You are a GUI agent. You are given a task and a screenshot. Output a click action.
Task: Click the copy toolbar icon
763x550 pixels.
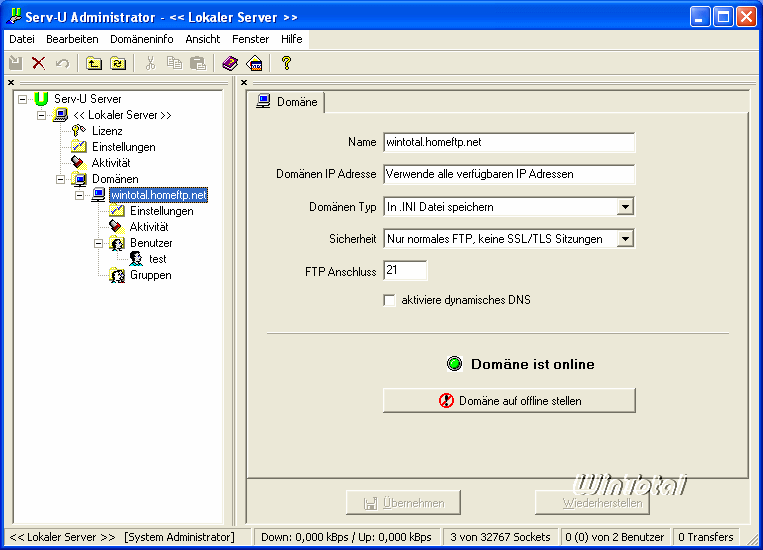pyautogui.click(x=174, y=63)
